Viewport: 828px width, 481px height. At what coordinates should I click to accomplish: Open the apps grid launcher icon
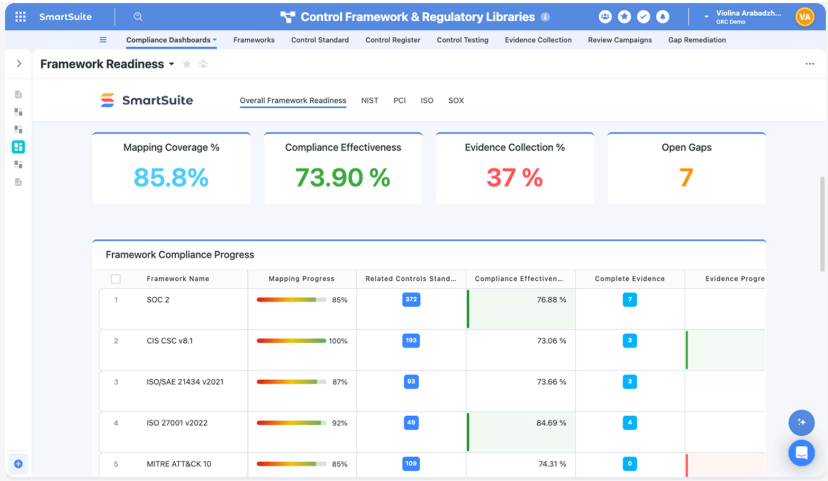(21, 17)
